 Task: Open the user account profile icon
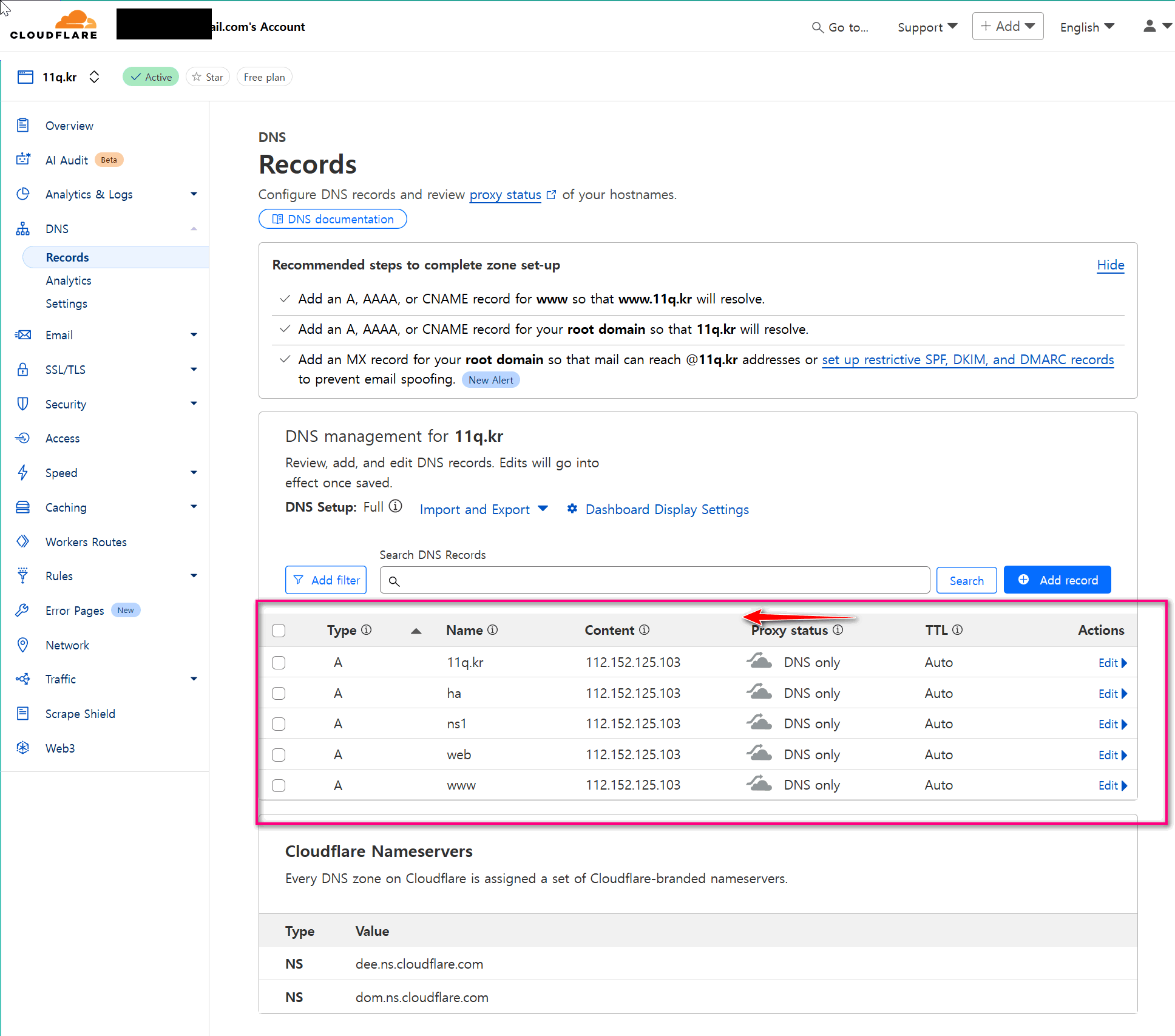[x=1150, y=26]
